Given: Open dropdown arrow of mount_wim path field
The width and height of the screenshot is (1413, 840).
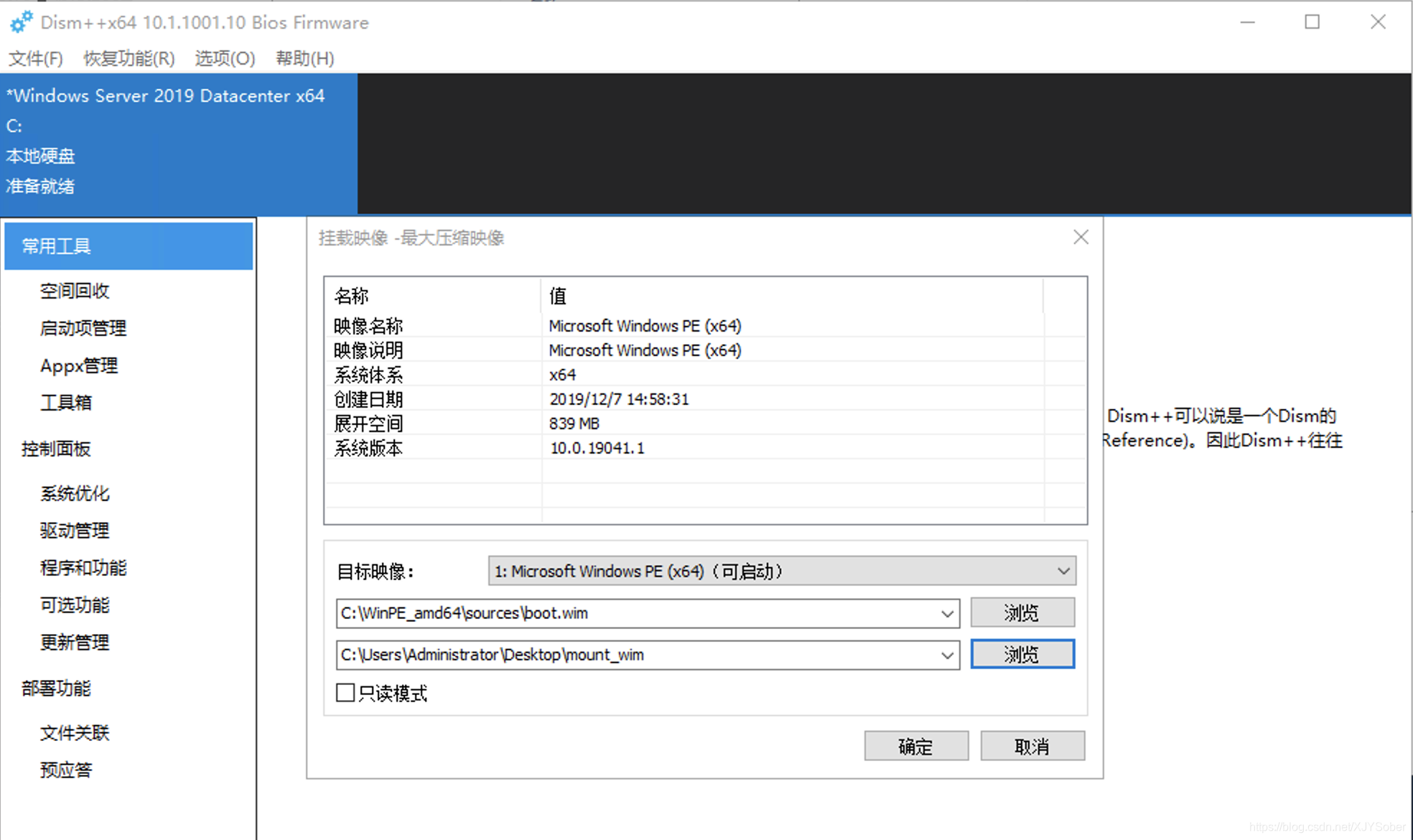Looking at the screenshot, I should 947,655.
